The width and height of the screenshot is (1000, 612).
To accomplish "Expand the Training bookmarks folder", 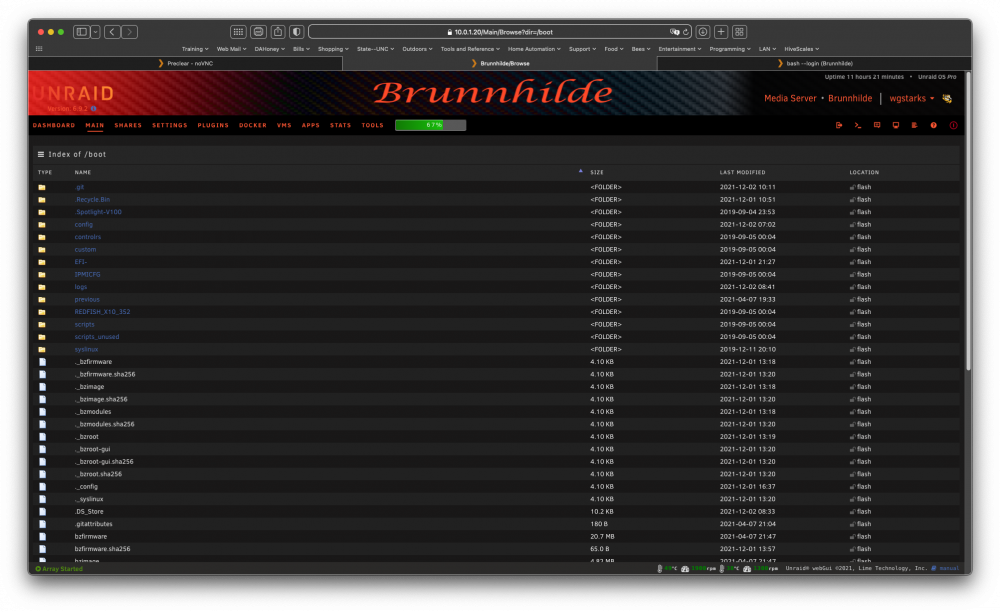I will point(195,49).
